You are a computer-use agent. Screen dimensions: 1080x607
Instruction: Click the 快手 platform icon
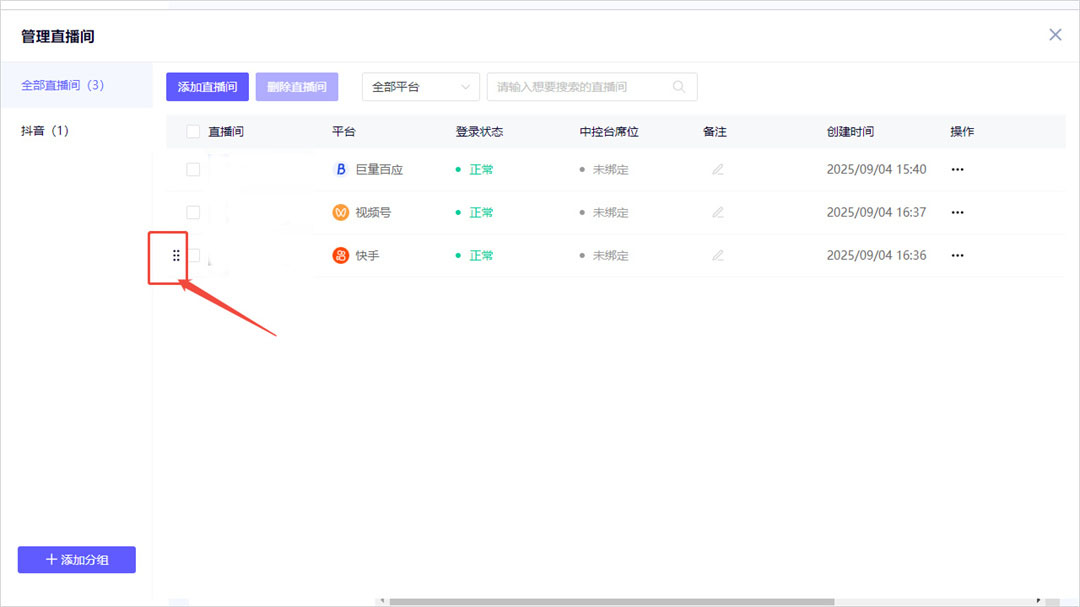(340, 256)
